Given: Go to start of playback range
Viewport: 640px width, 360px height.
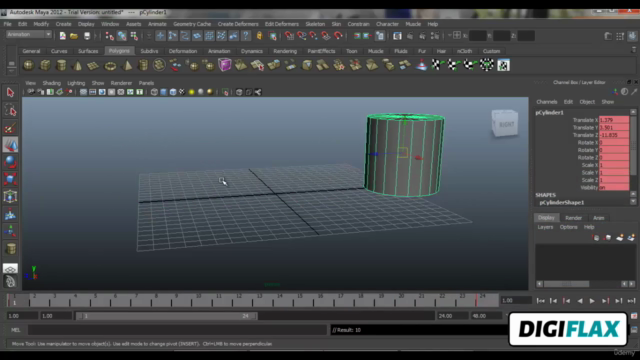Looking at the screenshot, I should [x=540, y=301].
